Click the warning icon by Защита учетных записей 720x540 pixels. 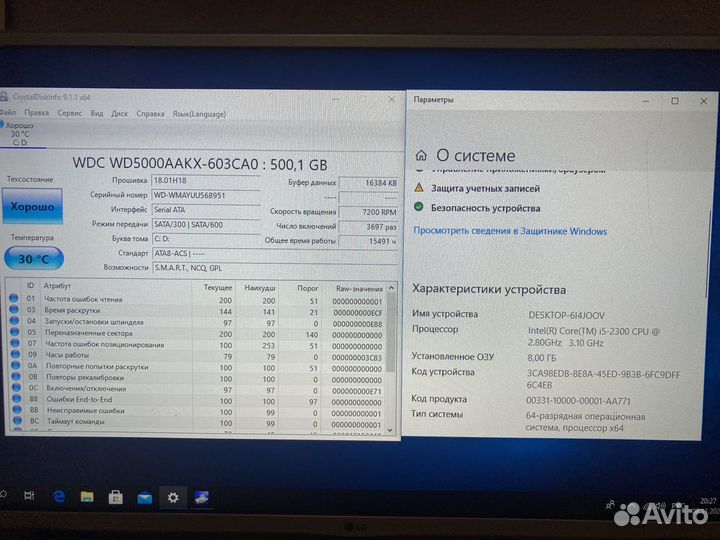click(x=419, y=187)
